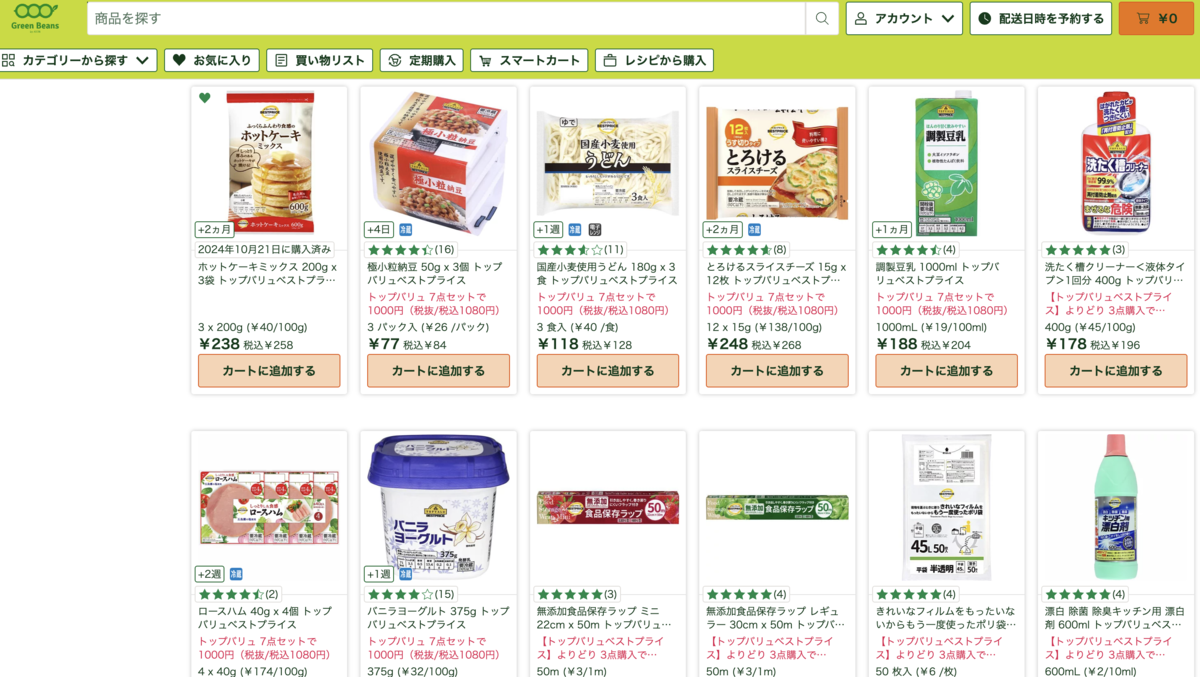
Task: Click the Green Beans logo
Action: pyautogui.click(x=35, y=17)
